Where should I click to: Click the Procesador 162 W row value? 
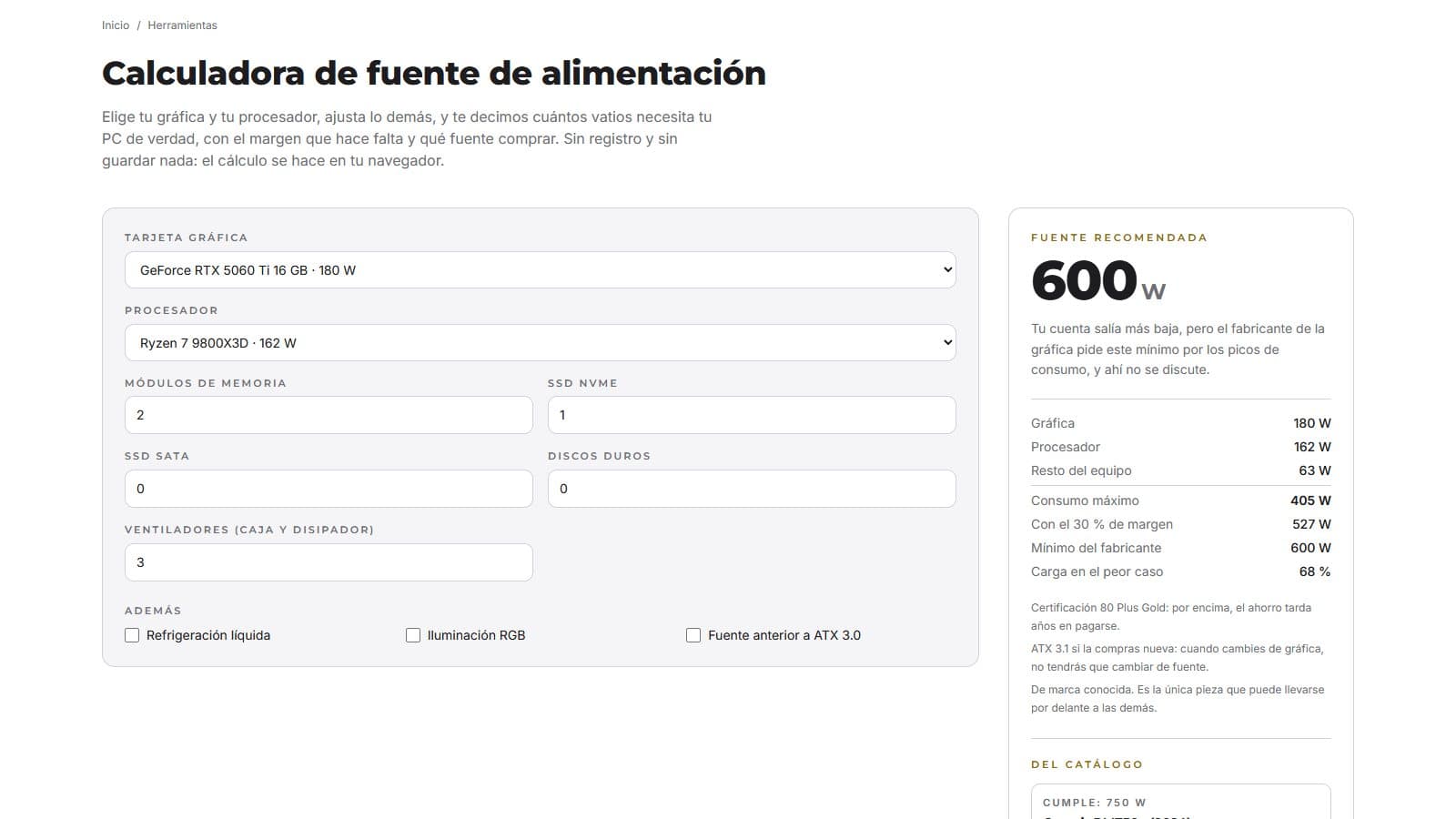[x=1312, y=447]
